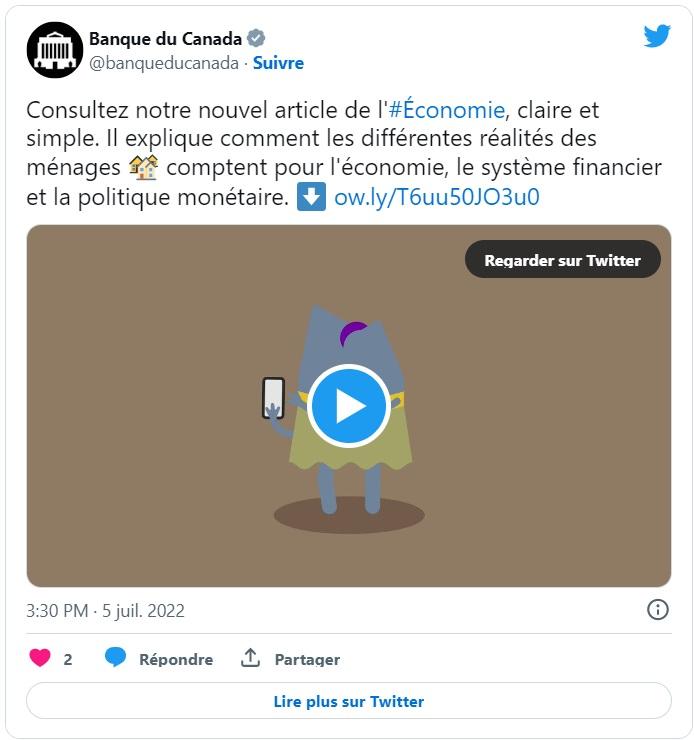Click the share upload arrow icon
The image size is (694, 740).
[250, 657]
